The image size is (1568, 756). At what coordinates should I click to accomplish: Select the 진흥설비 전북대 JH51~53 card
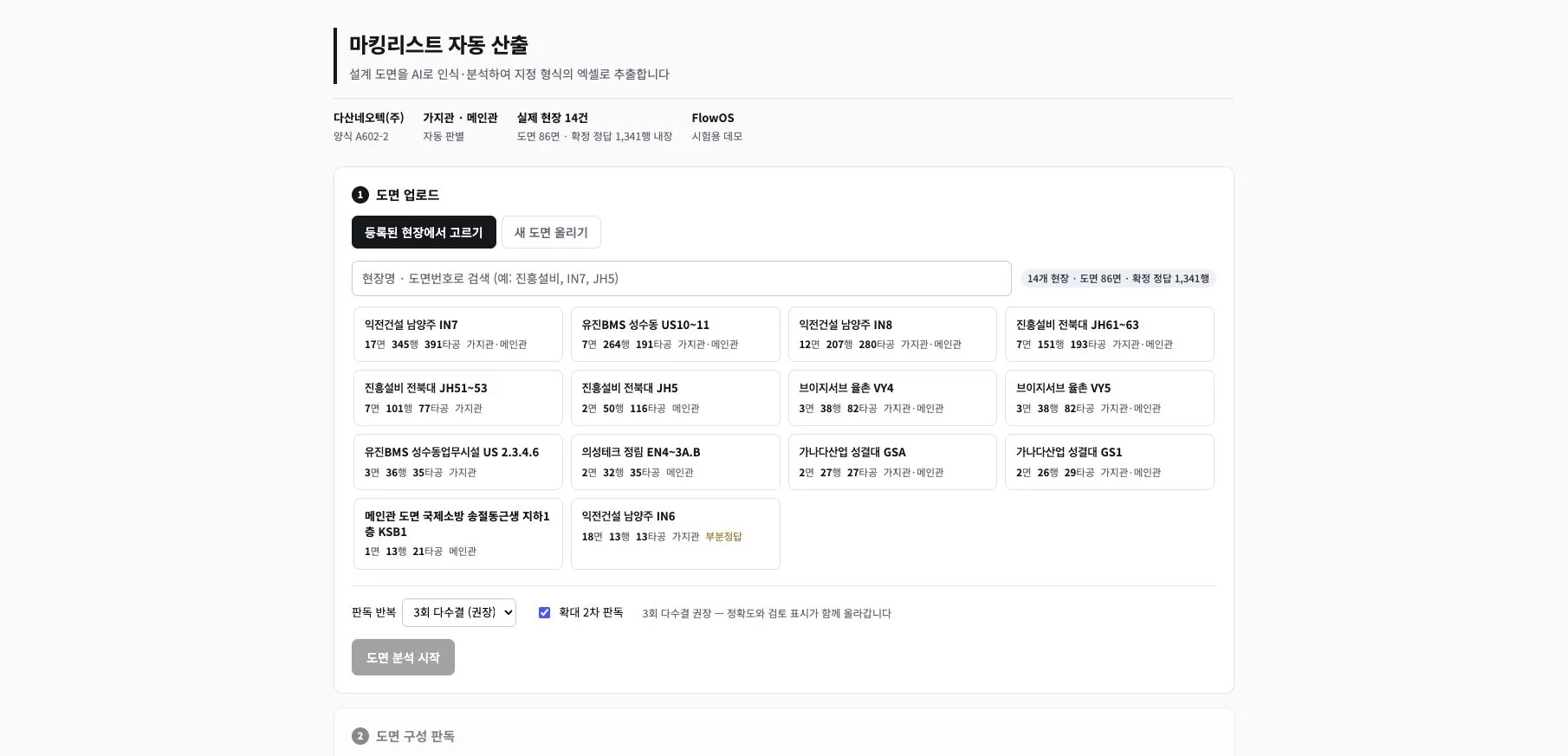pos(458,398)
